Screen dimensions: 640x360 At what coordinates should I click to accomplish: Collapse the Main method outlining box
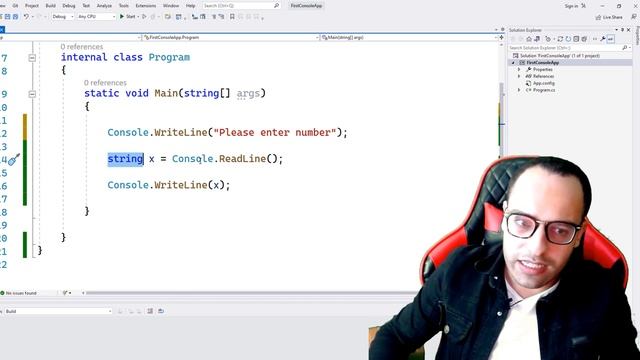point(32,94)
